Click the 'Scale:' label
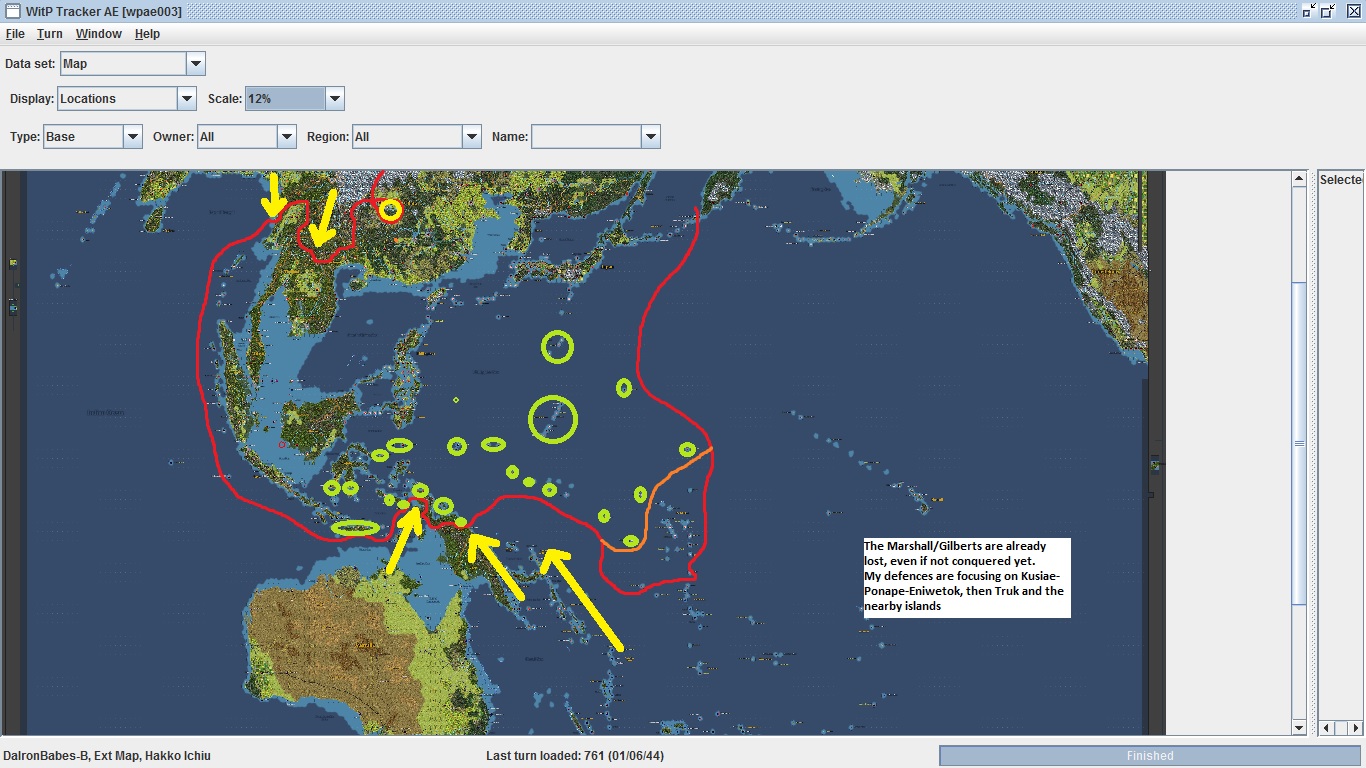Viewport: 1366px width, 768px height. coord(224,99)
